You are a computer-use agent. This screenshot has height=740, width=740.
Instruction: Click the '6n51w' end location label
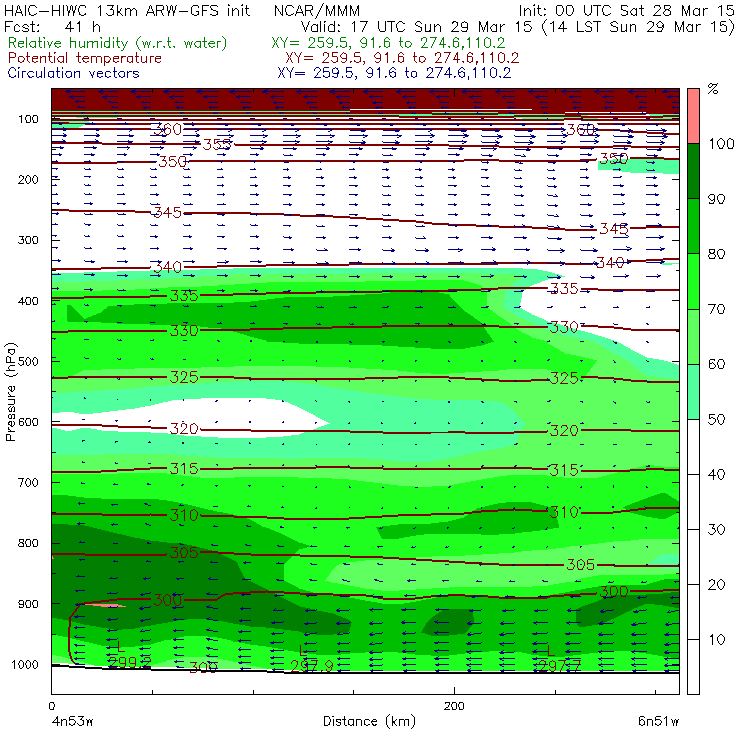click(x=658, y=722)
